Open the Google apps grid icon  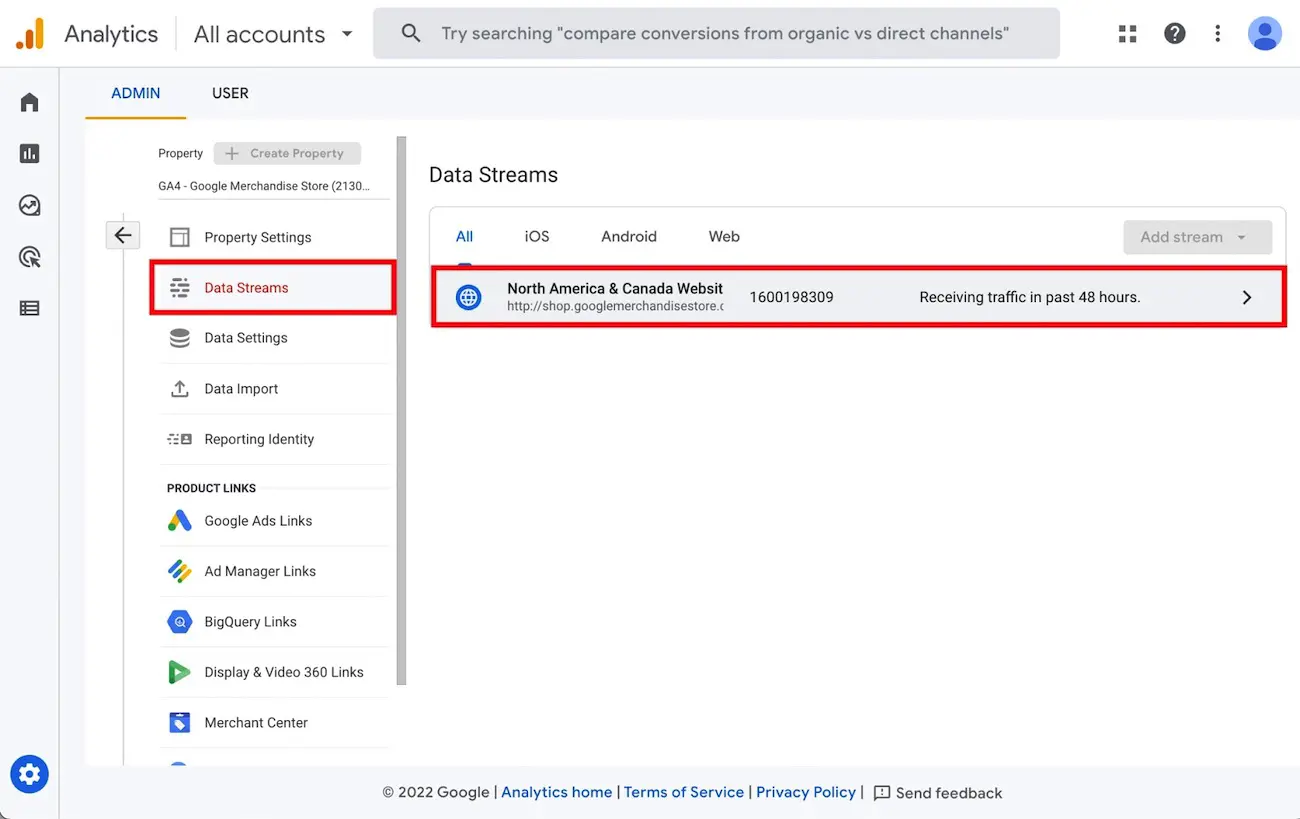coord(1128,34)
